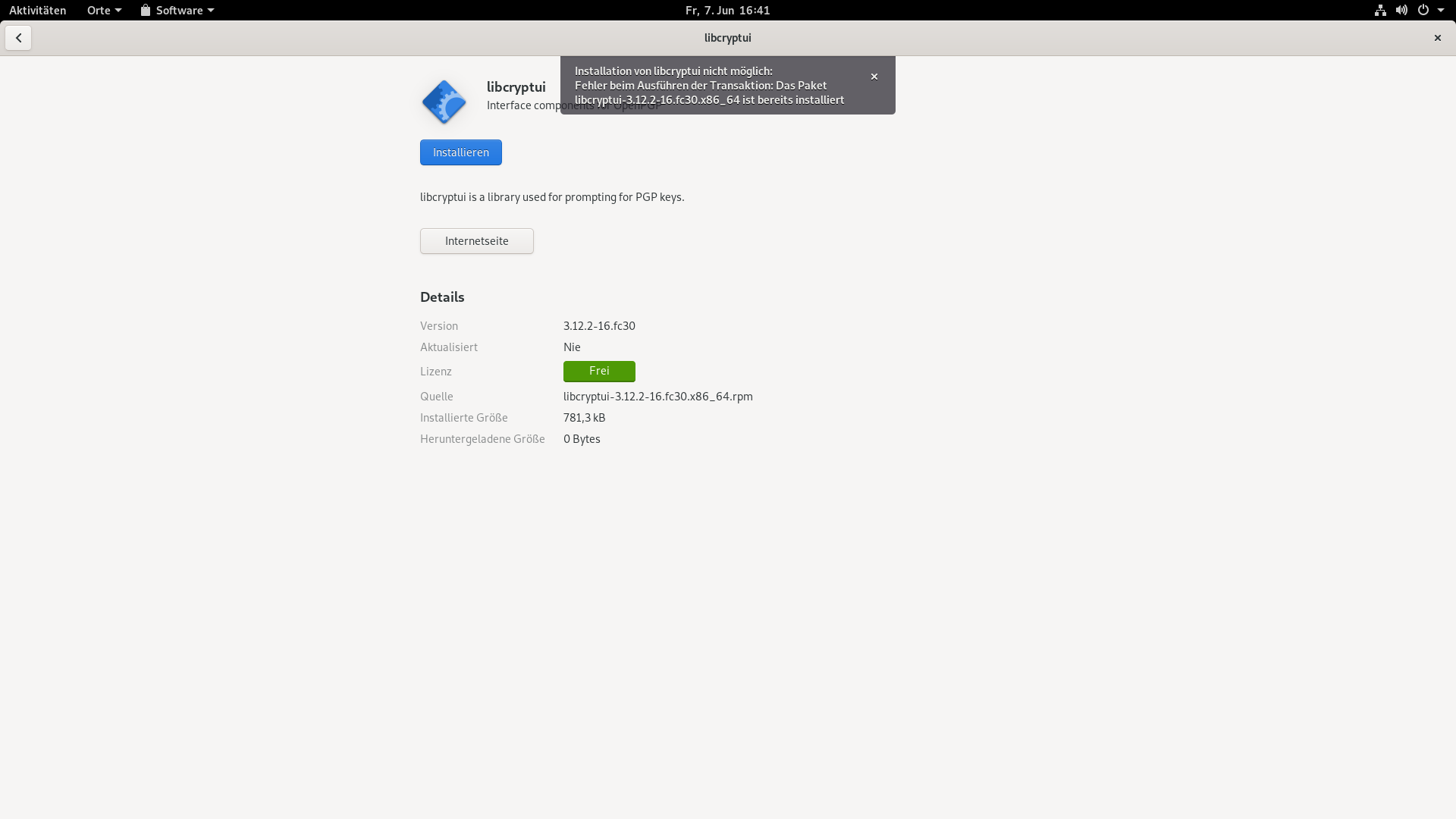
Task: Expand the system menu arrow
Action: click(1441, 11)
